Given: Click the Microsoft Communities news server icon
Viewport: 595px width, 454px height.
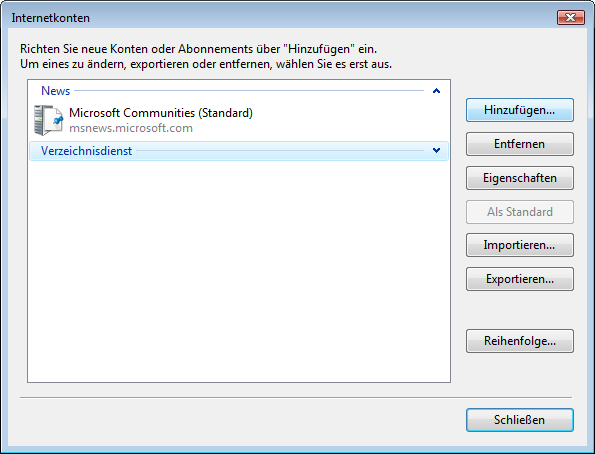Looking at the screenshot, I should coord(48,120).
